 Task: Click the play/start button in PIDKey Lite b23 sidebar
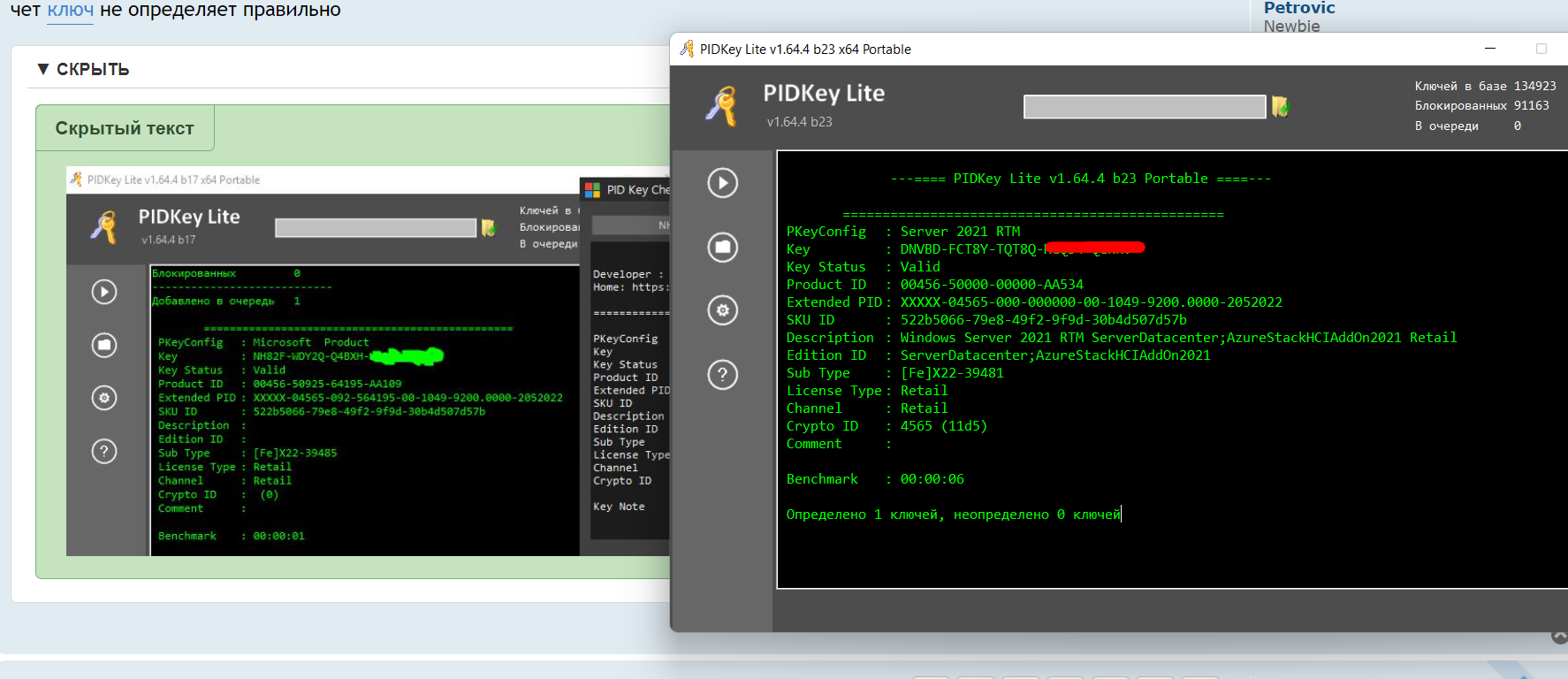pos(722,183)
